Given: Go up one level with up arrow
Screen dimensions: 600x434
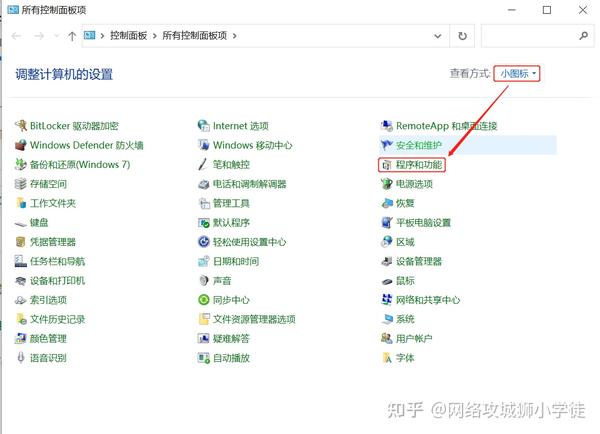Looking at the screenshot, I should point(72,36).
